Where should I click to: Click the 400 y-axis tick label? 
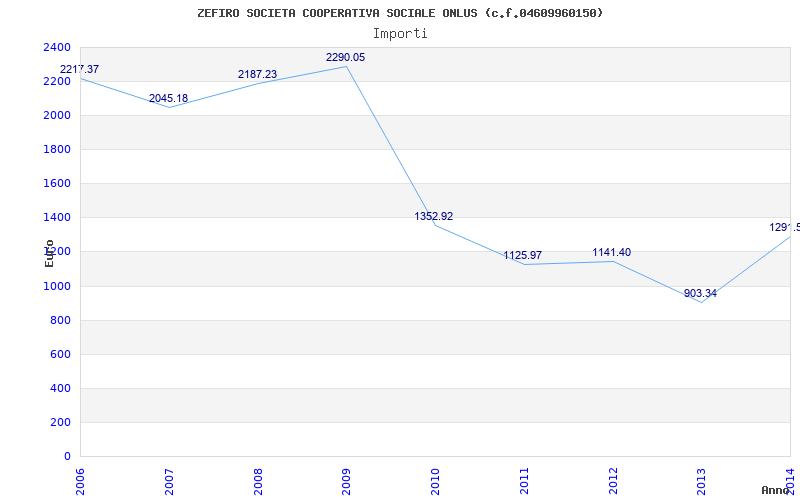tap(61, 388)
